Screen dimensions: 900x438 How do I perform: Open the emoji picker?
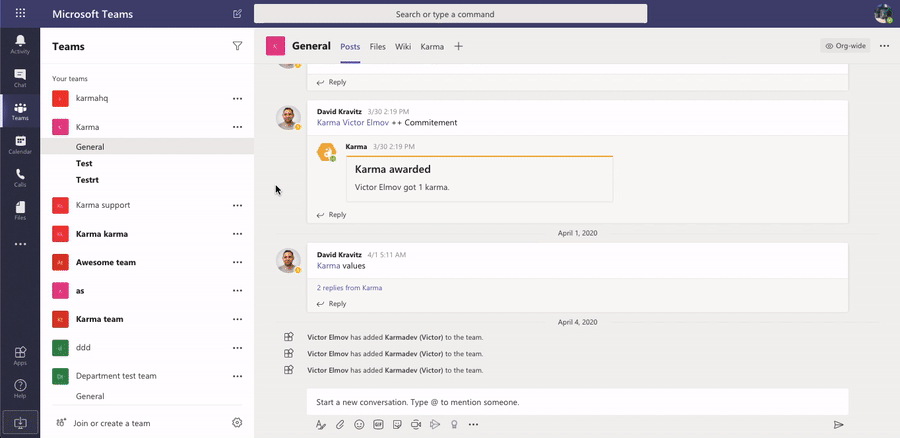359,425
